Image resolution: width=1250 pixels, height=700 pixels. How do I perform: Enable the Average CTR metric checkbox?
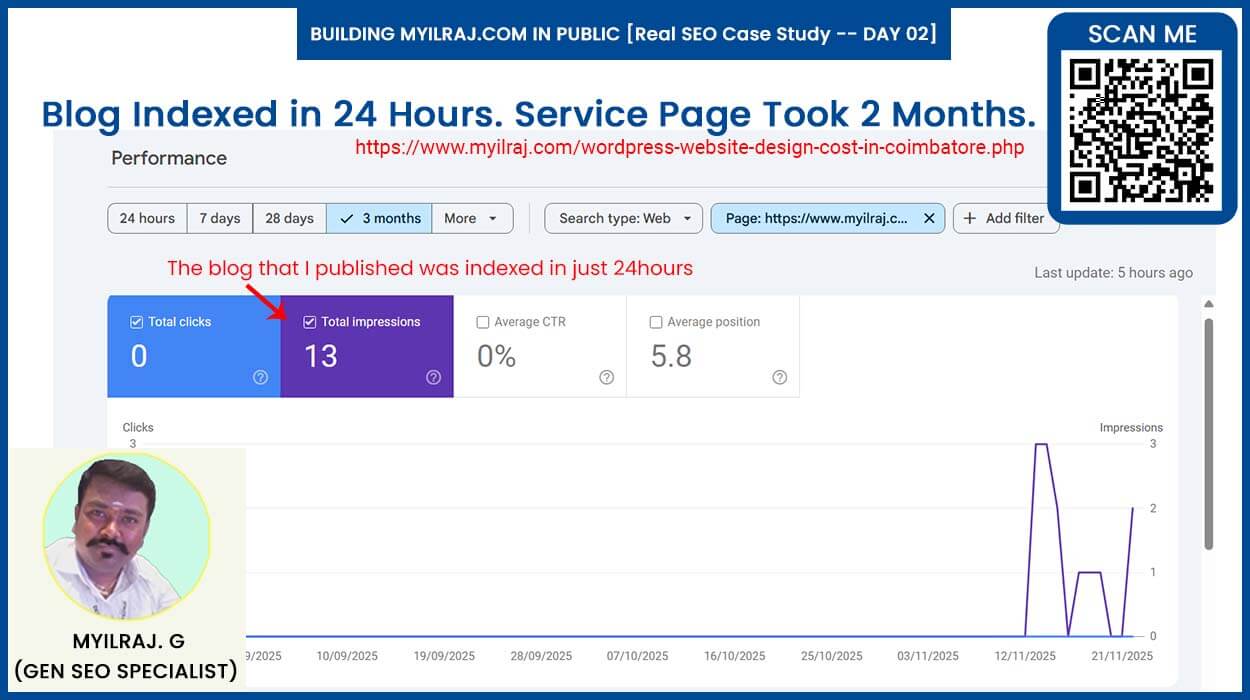(x=483, y=321)
